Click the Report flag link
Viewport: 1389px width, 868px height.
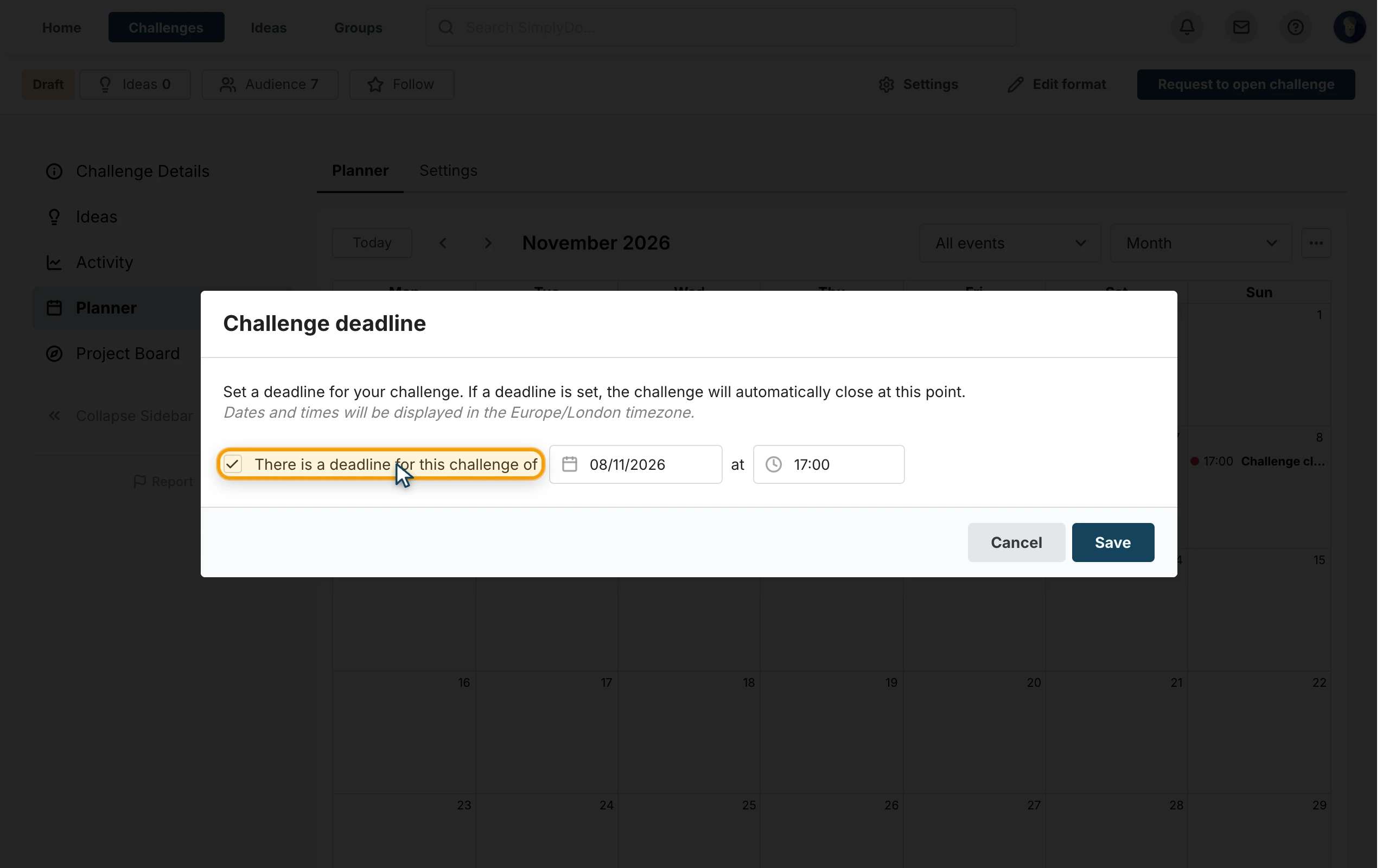(163, 481)
